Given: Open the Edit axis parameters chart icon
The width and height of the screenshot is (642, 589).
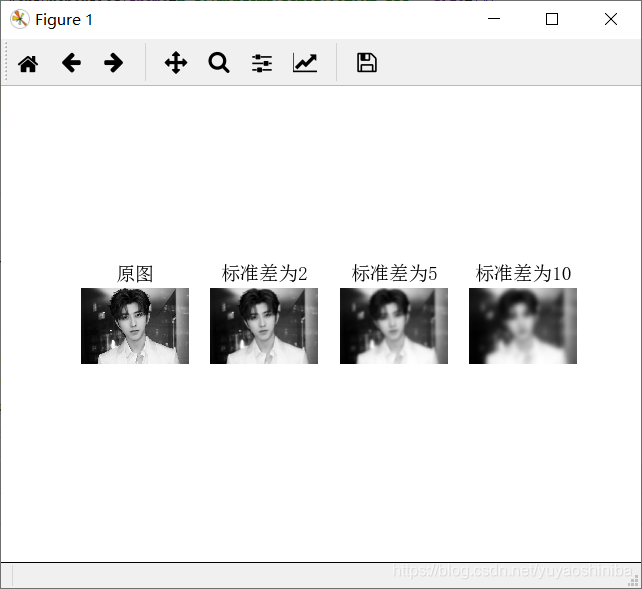Looking at the screenshot, I should point(305,63).
